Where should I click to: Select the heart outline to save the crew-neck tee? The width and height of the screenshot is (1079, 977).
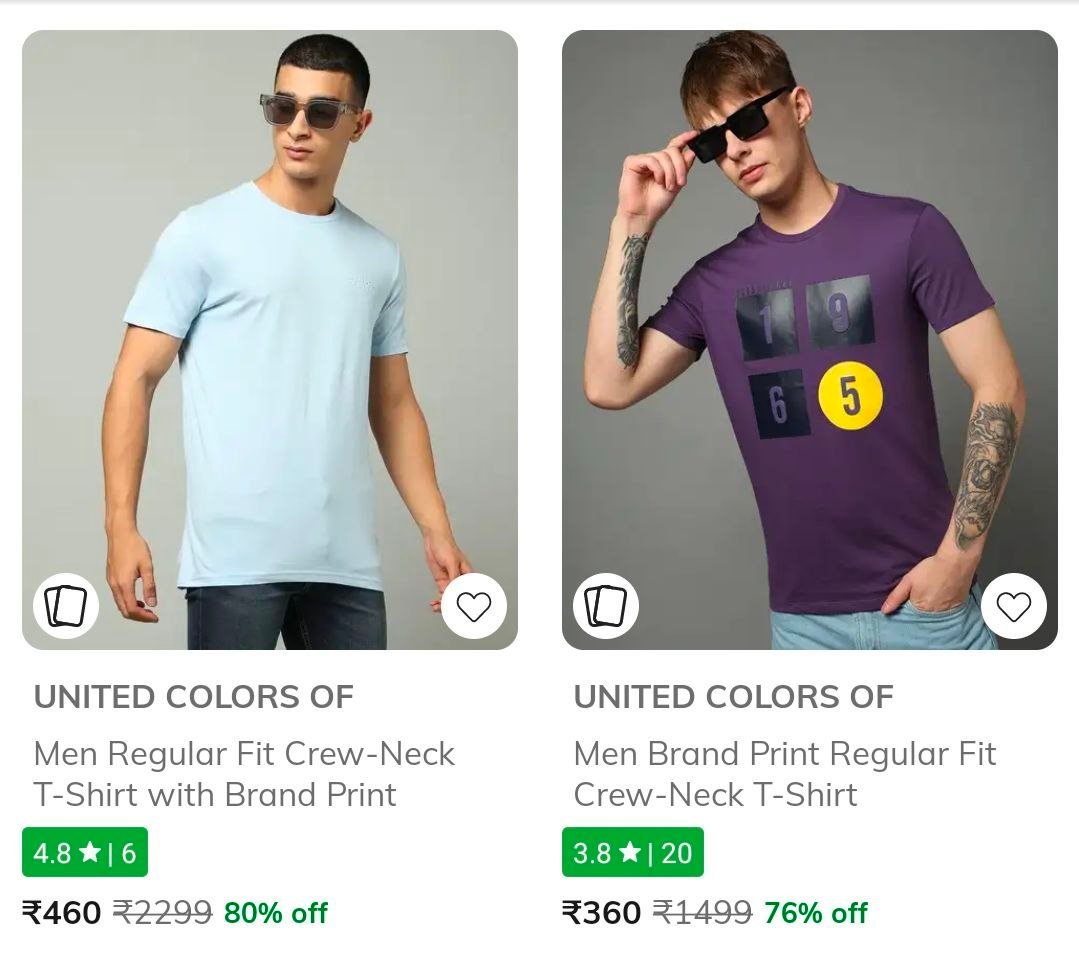473,606
